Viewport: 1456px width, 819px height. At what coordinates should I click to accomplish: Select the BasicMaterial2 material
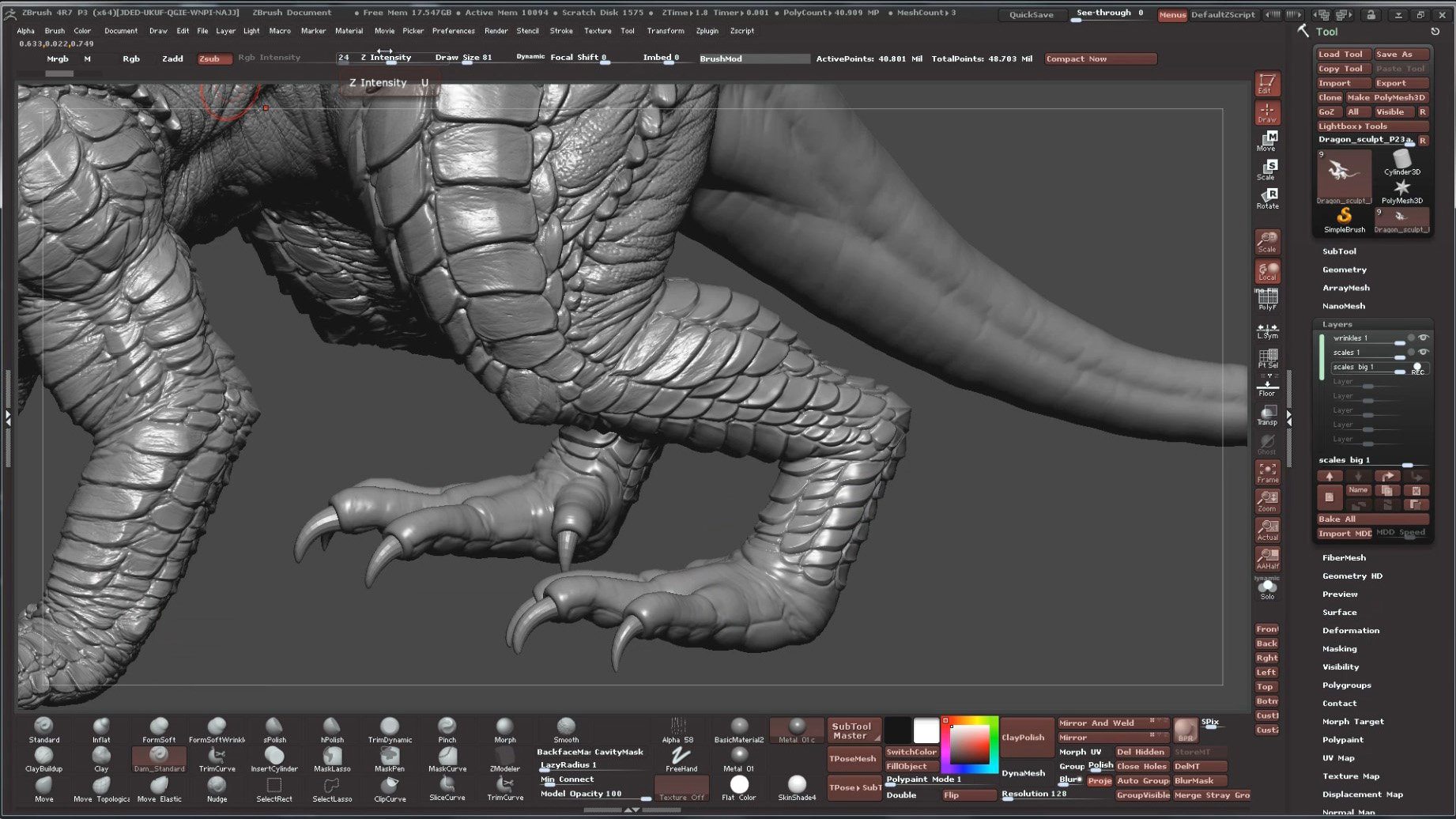pos(739,730)
